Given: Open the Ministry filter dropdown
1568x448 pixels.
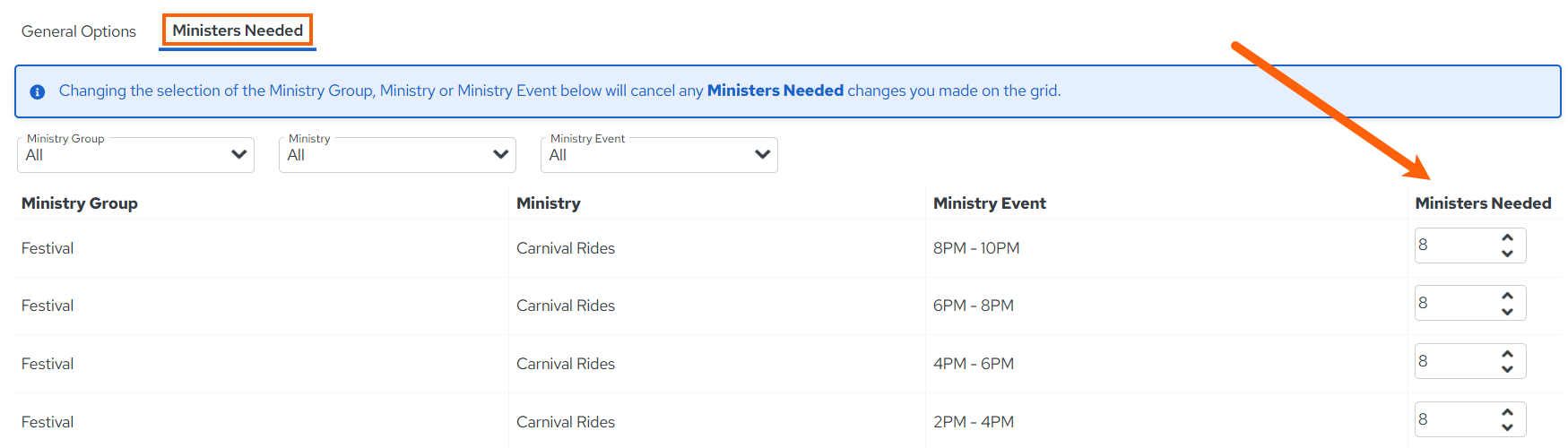Looking at the screenshot, I should [x=397, y=154].
